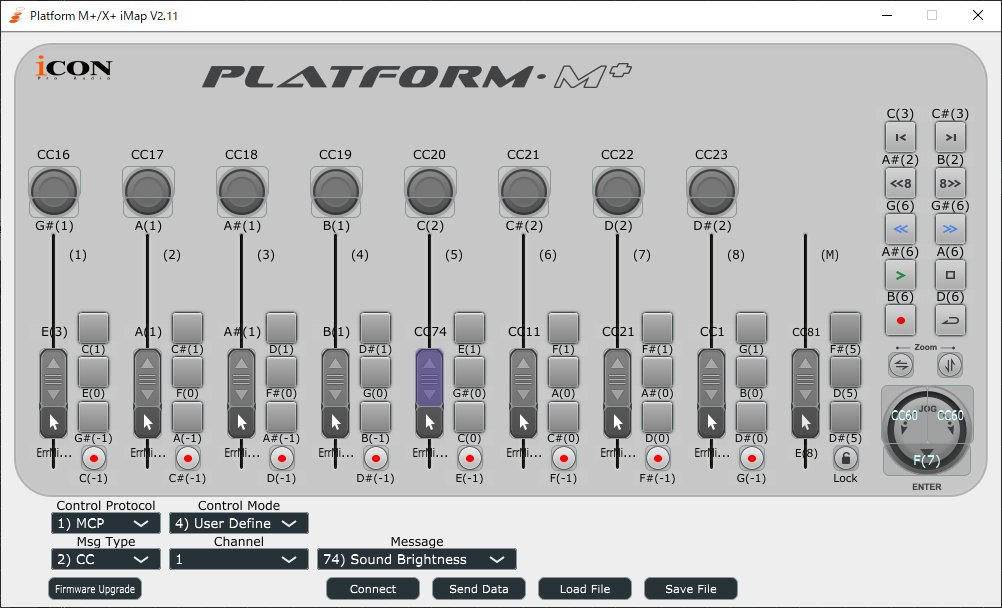Click channel 7 record button F#(-1)
Image resolution: width=1002 pixels, height=608 pixels.
click(x=658, y=458)
